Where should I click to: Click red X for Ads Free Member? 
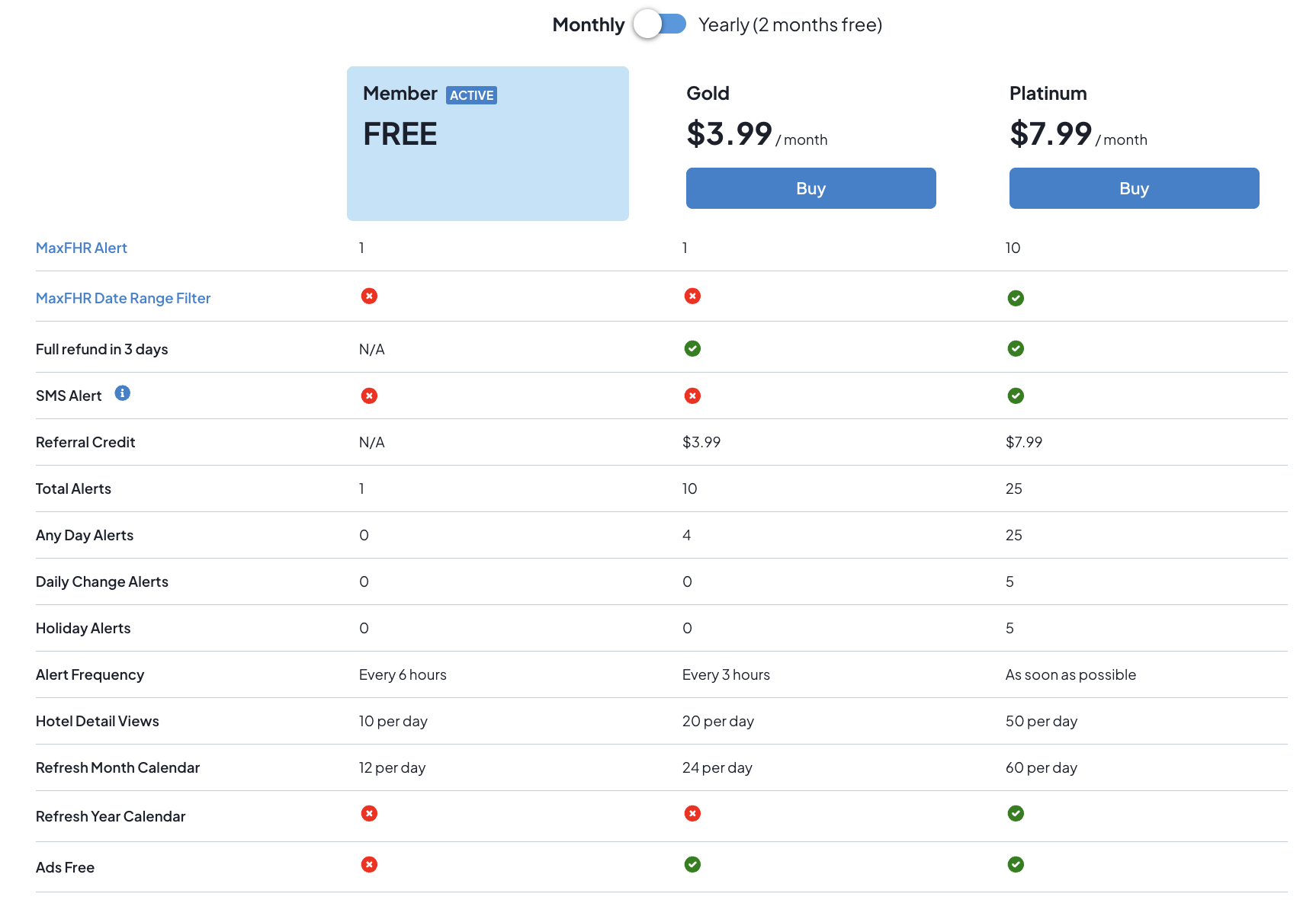pos(369,864)
